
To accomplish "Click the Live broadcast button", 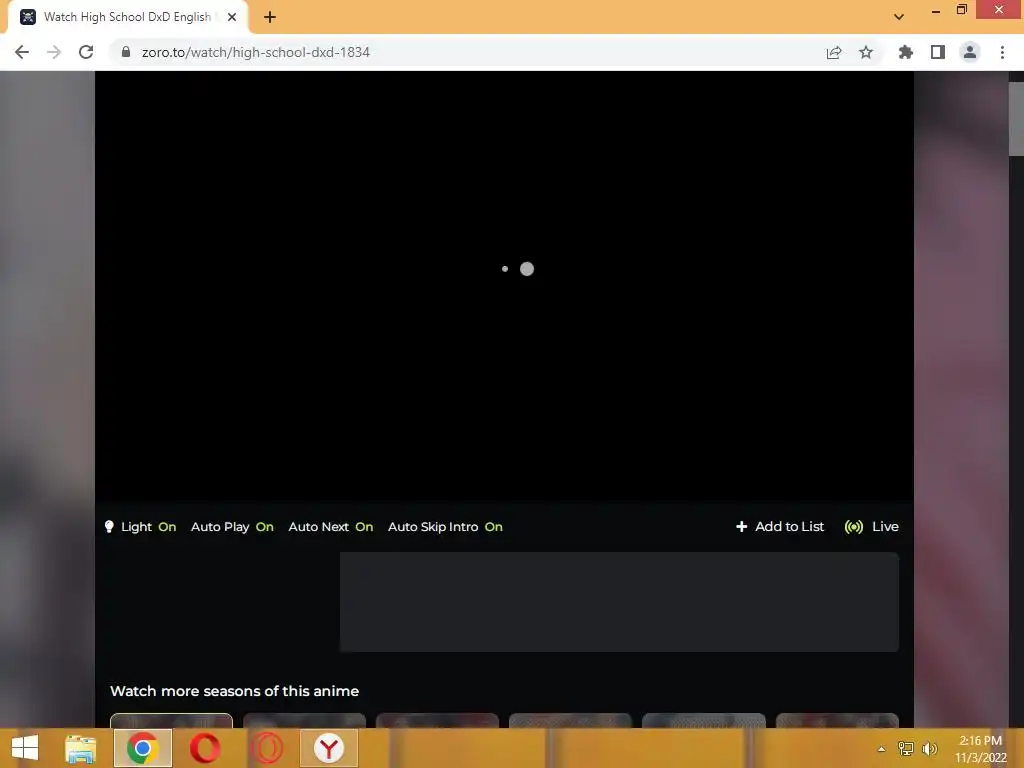I will click(871, 526).
